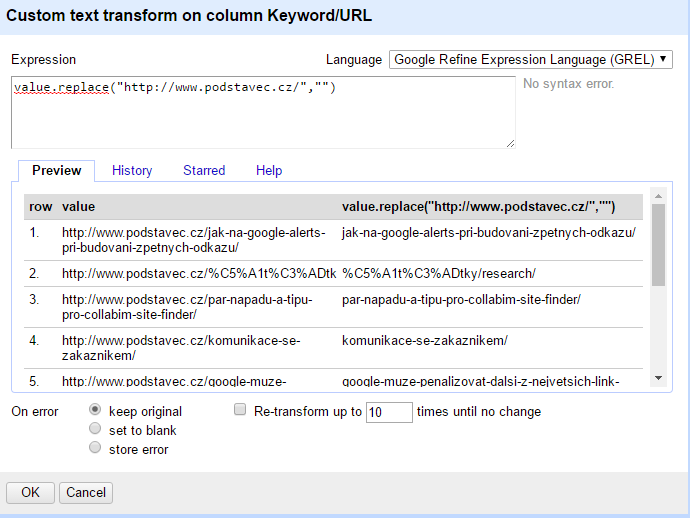The image size is (690, 518).
Task: Open the Starred tab
Action: coord(204,170)
